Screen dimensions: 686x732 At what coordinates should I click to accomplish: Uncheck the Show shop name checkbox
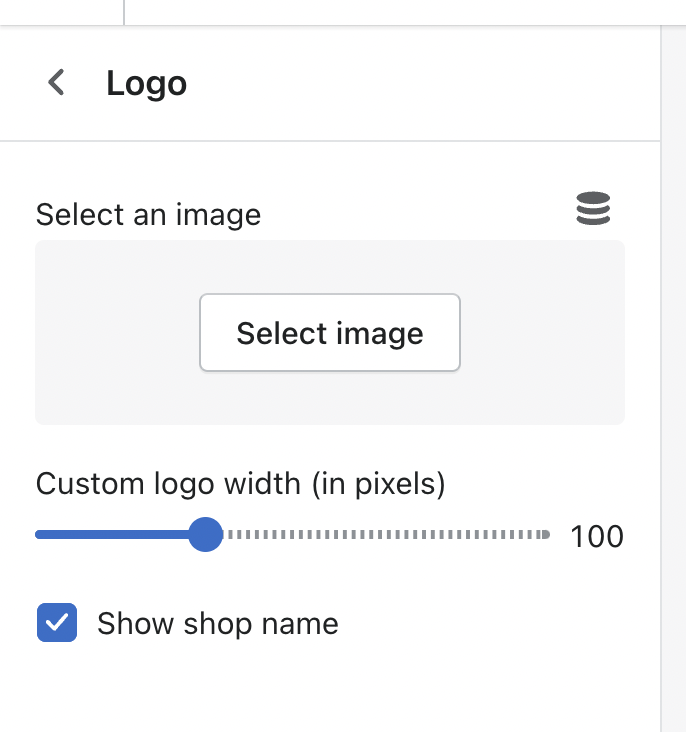click(57, 623)
